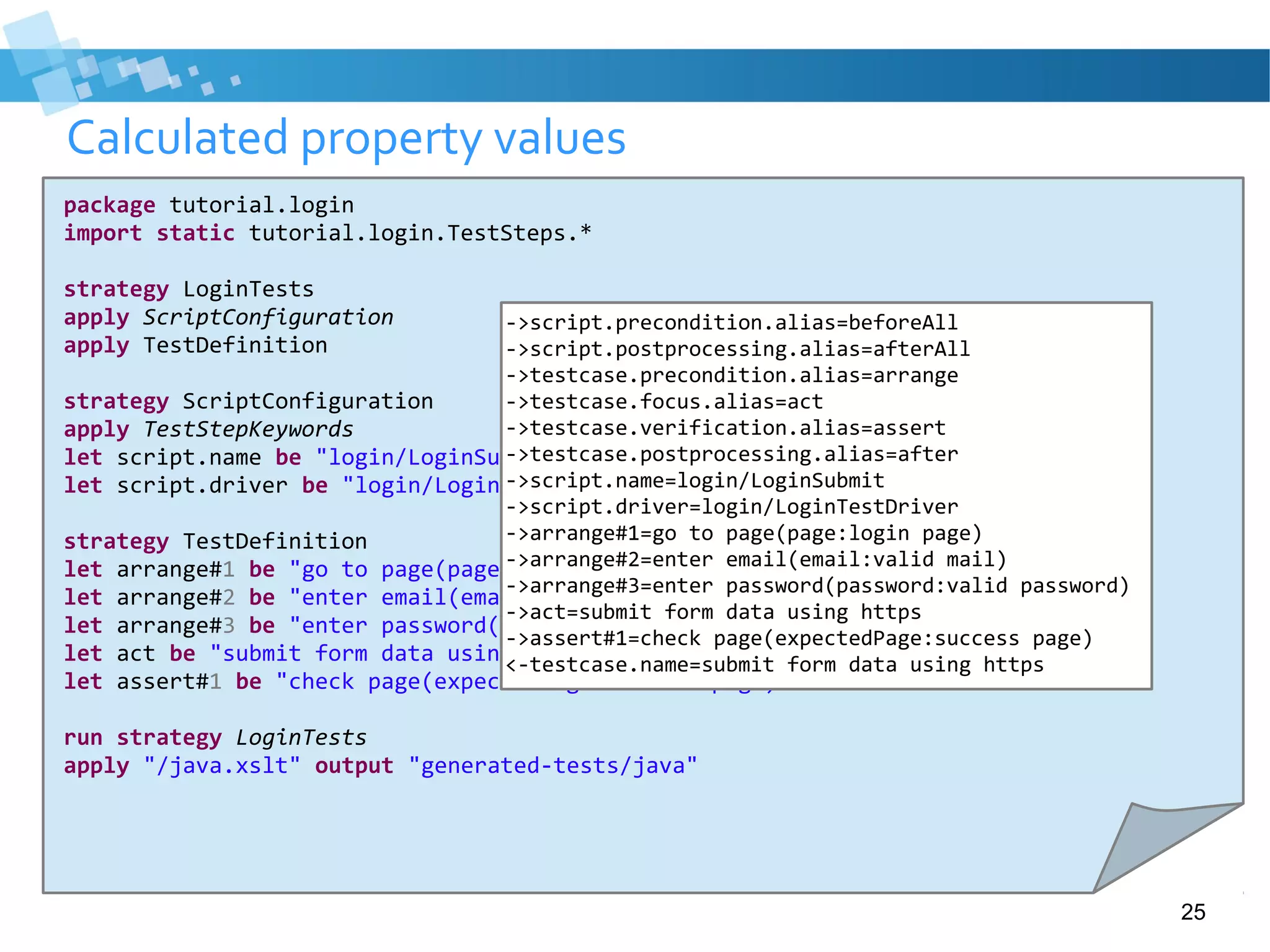Click '->script.driver=login/LoginTestDriver' output line
This screenshot has height=952, width=1270.
pyautogui.click(x=732, y=507)
